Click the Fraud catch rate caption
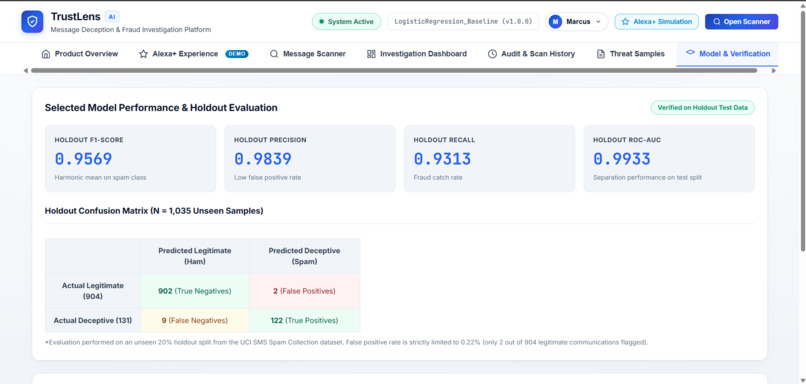The image size is (806, 384). click(x=438, y=177)
